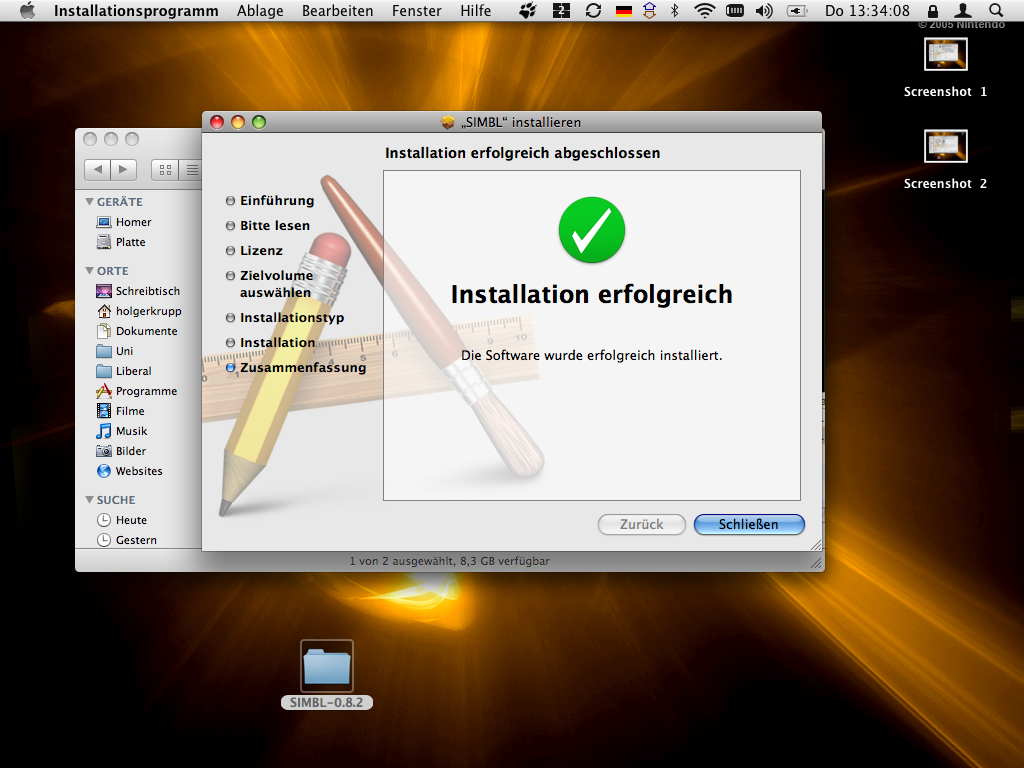Open Filme in Finder sidebar

[120, 411]
